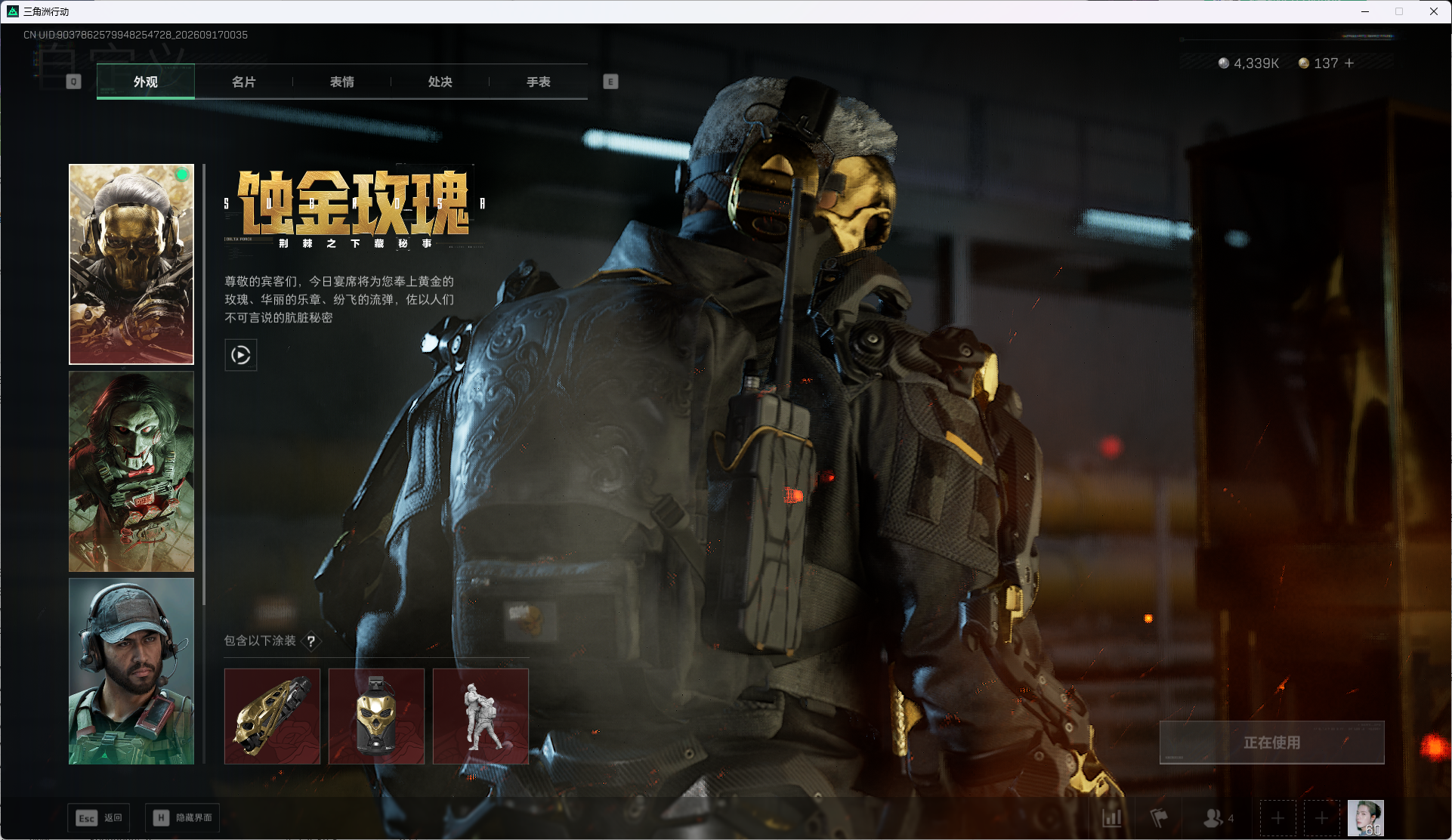The width and height of the screenshot is (1452, 840).
Task: Open the 名片 tab
Action: coord(243,82)
